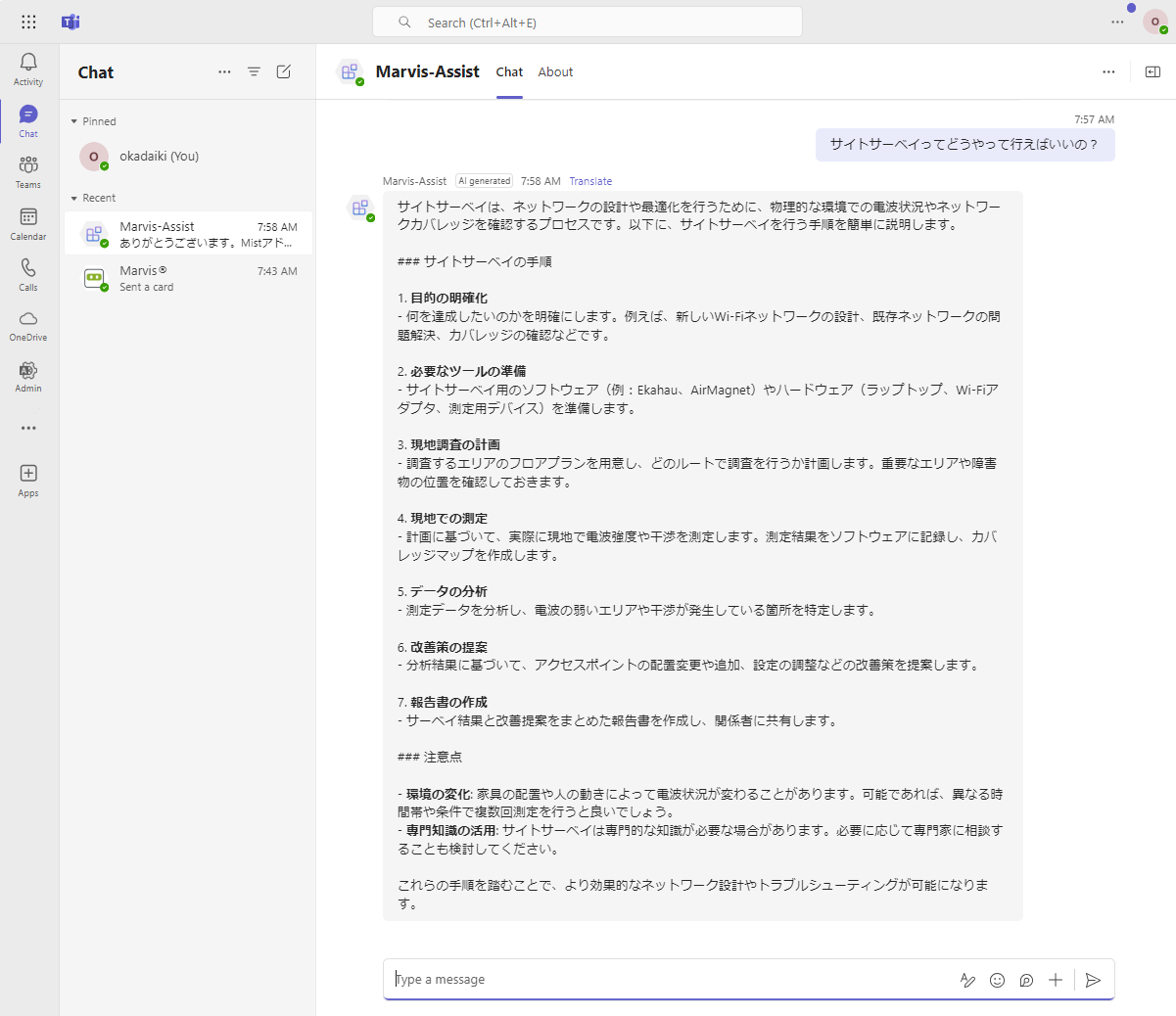Click the Translate link on the message
This screenshot has width=1176, height=1016.
pyautogui.click(x=590, y=181)
